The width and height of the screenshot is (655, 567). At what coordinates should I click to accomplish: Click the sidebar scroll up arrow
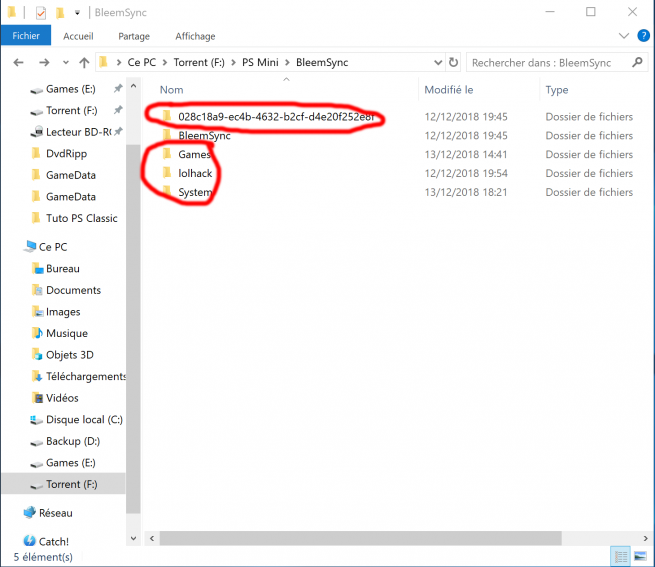click(x=133, y=86)
